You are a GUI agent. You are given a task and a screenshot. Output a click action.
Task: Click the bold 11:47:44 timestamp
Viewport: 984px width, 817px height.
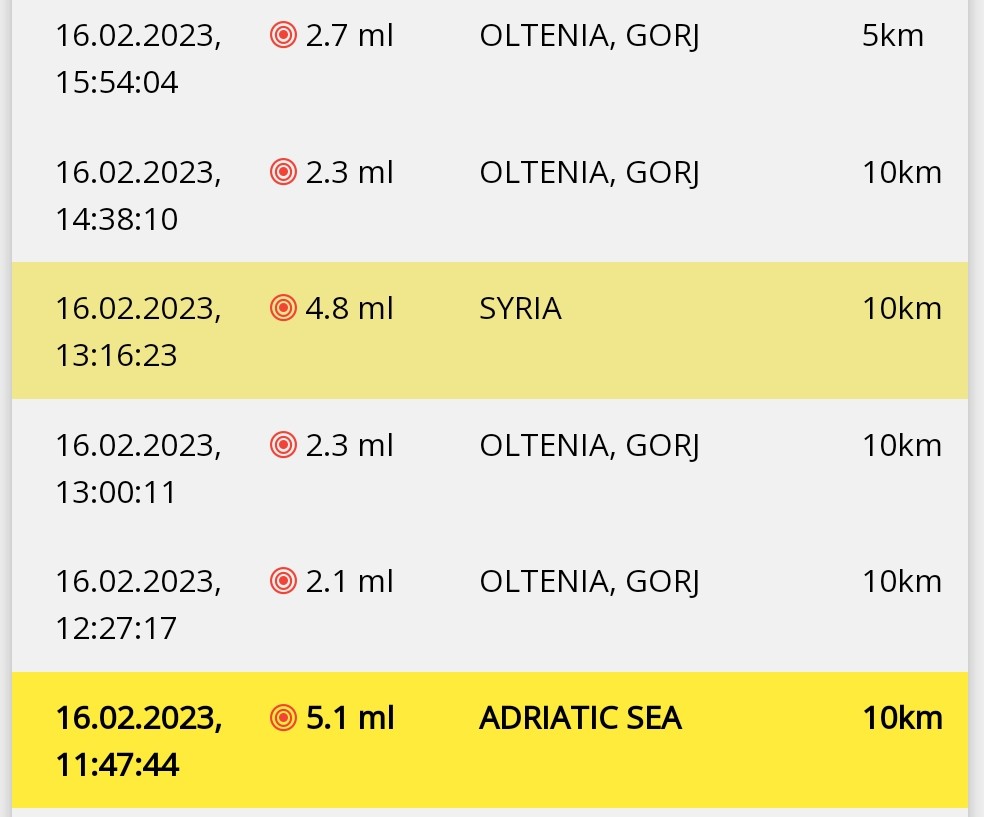(x=117, y=765)
